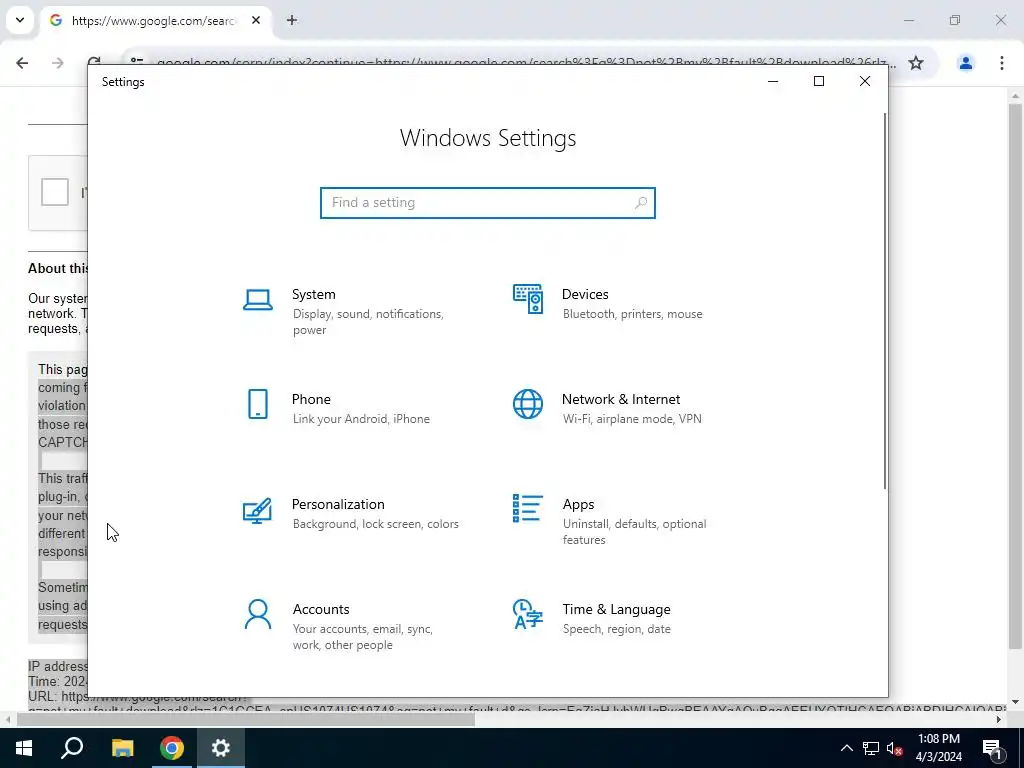This screenshot has width=1024, height=768.
Task: Click 'Bluetooth, printers, mouse' description
Action: 633,314
